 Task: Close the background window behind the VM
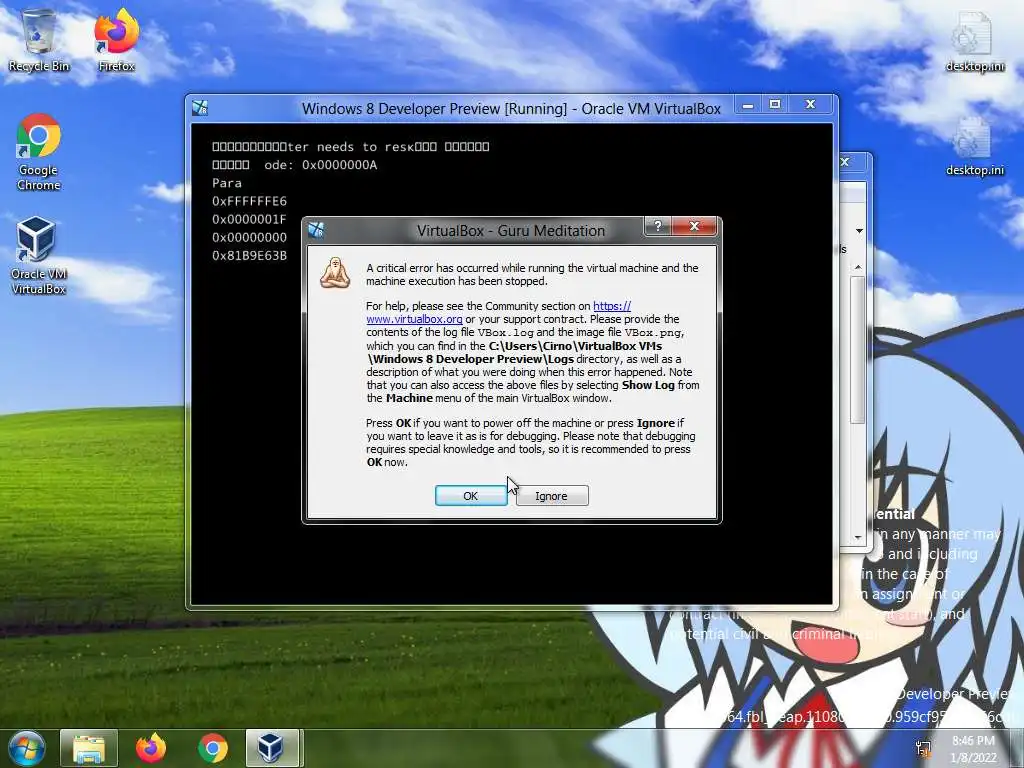pyautogui.click(x=845, y=161)
